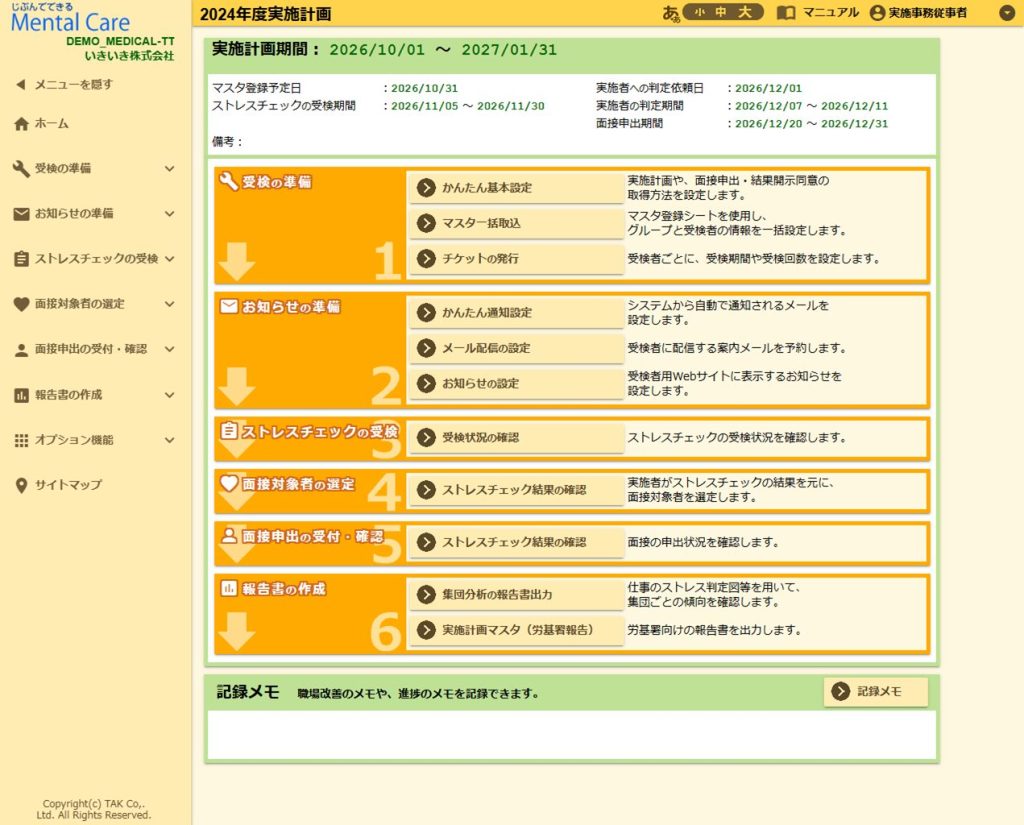Click arrow icon on チケットの発行 button
The height and width of the screenshot is (825, 1024).
426,259
